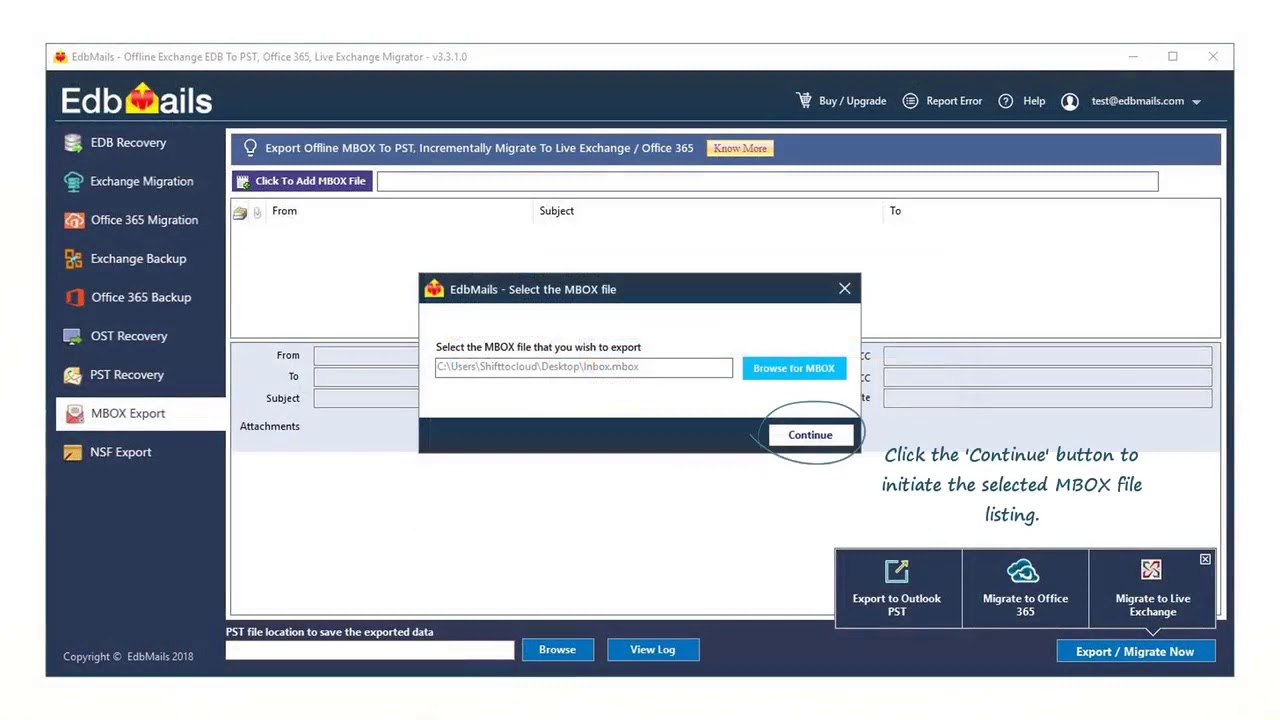Screen dimensions: 1280x720
Task: Click the MBOX file path field
Action: (584, 368)
